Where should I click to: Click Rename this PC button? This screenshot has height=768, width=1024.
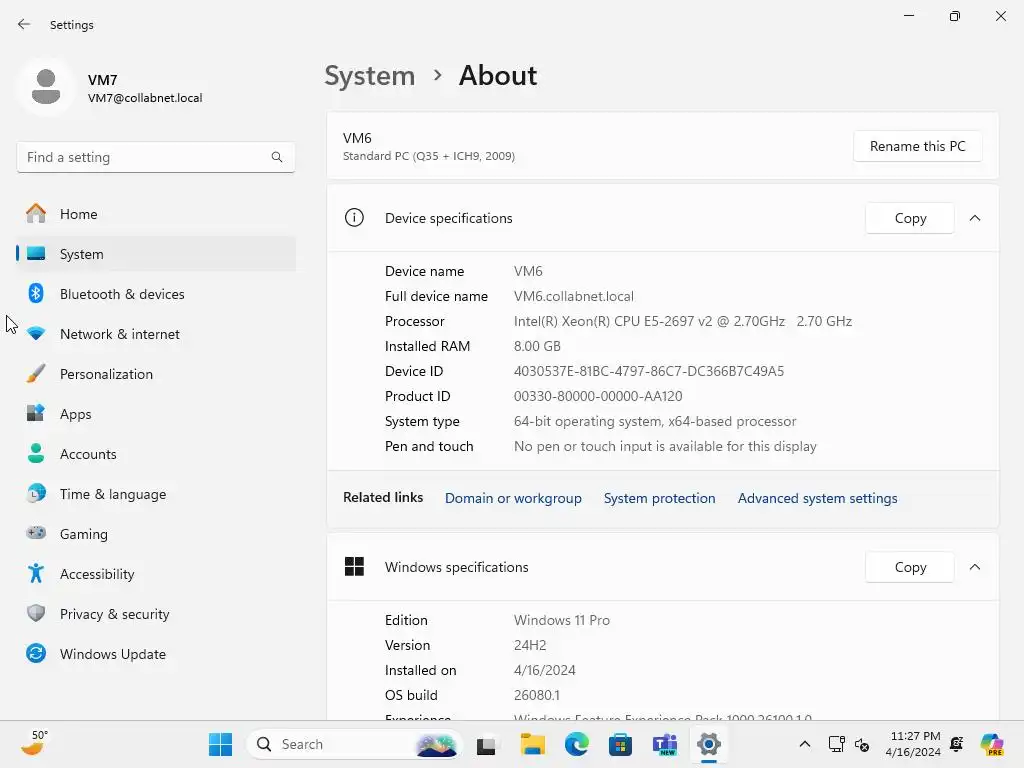coord(917,146)
